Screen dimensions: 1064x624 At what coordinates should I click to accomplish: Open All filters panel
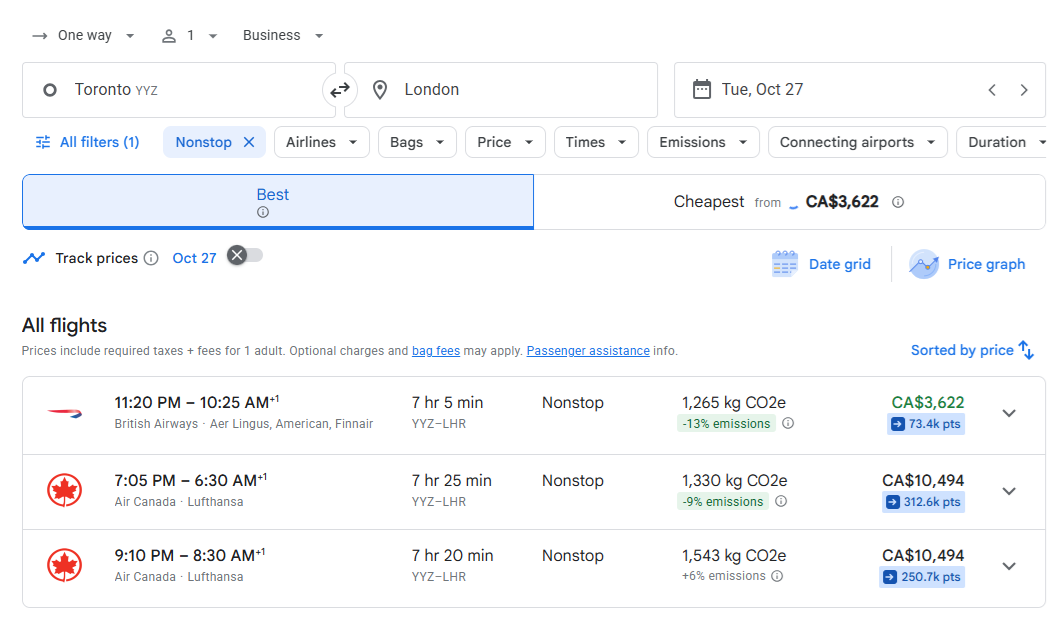(x=87, y=142)
